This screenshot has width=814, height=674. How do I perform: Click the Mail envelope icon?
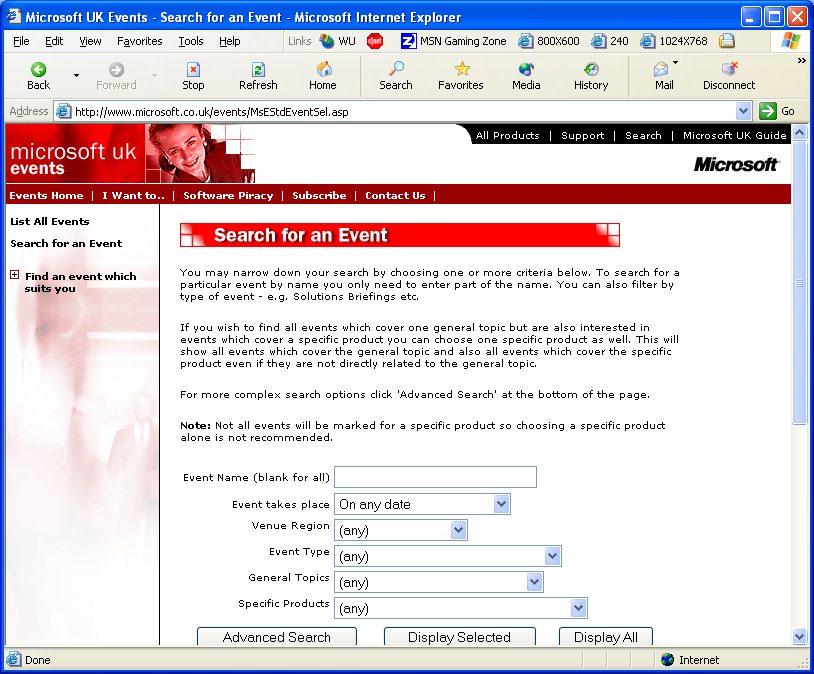pyautogui.click(x=661, y=70)
